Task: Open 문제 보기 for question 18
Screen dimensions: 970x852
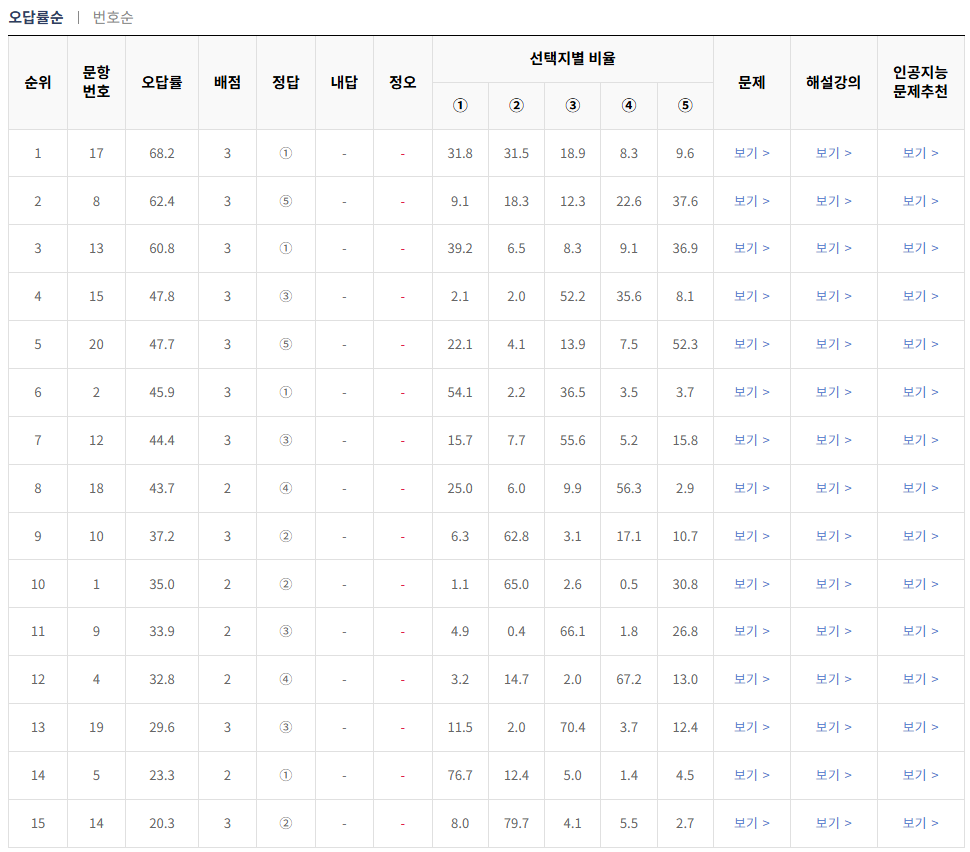Action: 751,488
